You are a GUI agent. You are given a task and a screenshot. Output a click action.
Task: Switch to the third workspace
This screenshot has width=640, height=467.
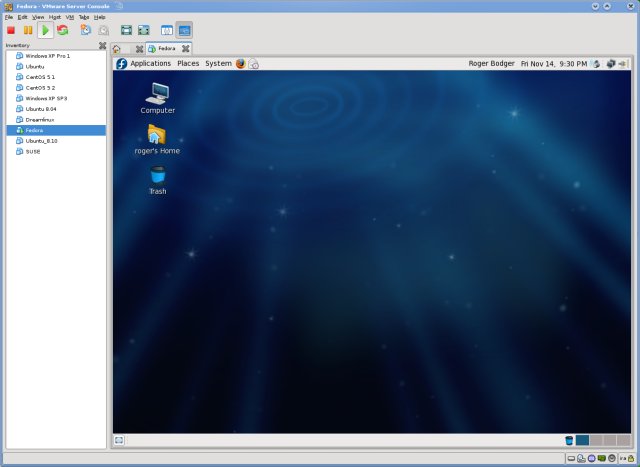610,440
